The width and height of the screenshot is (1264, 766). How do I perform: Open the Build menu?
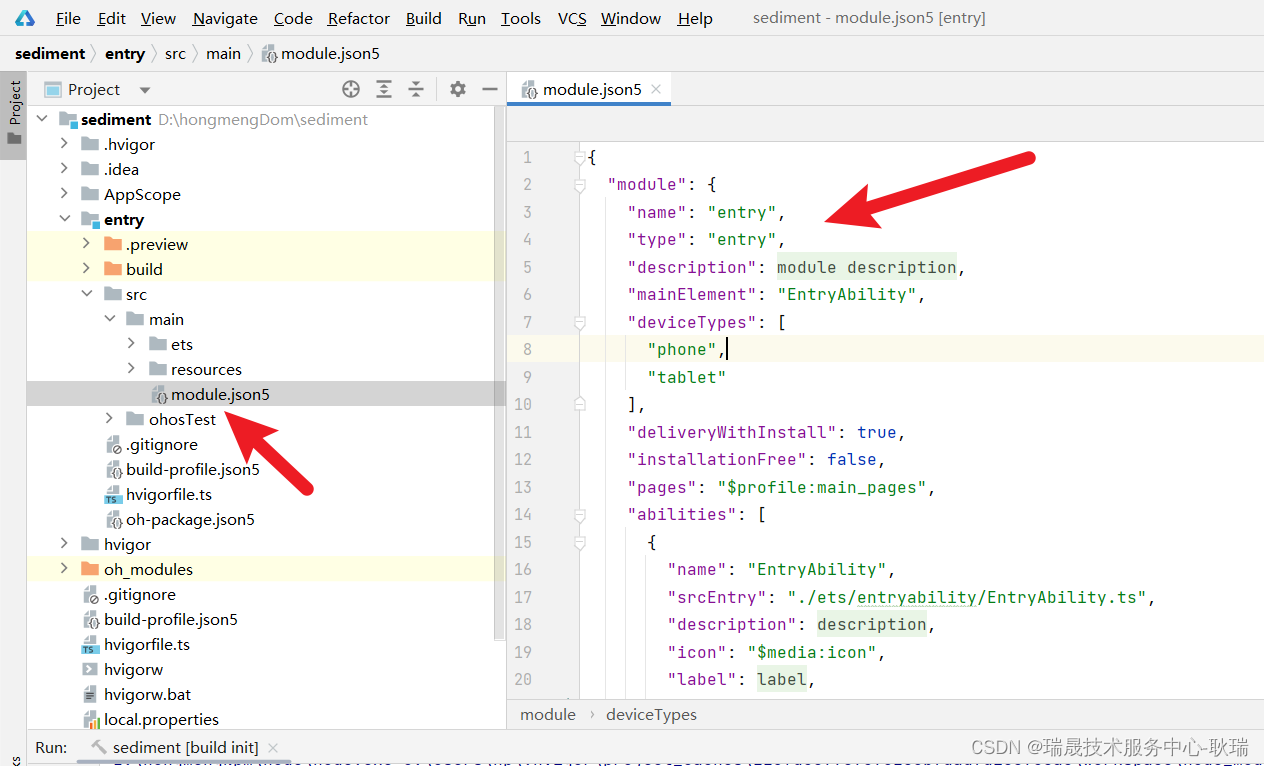click(x=424, y=18)
